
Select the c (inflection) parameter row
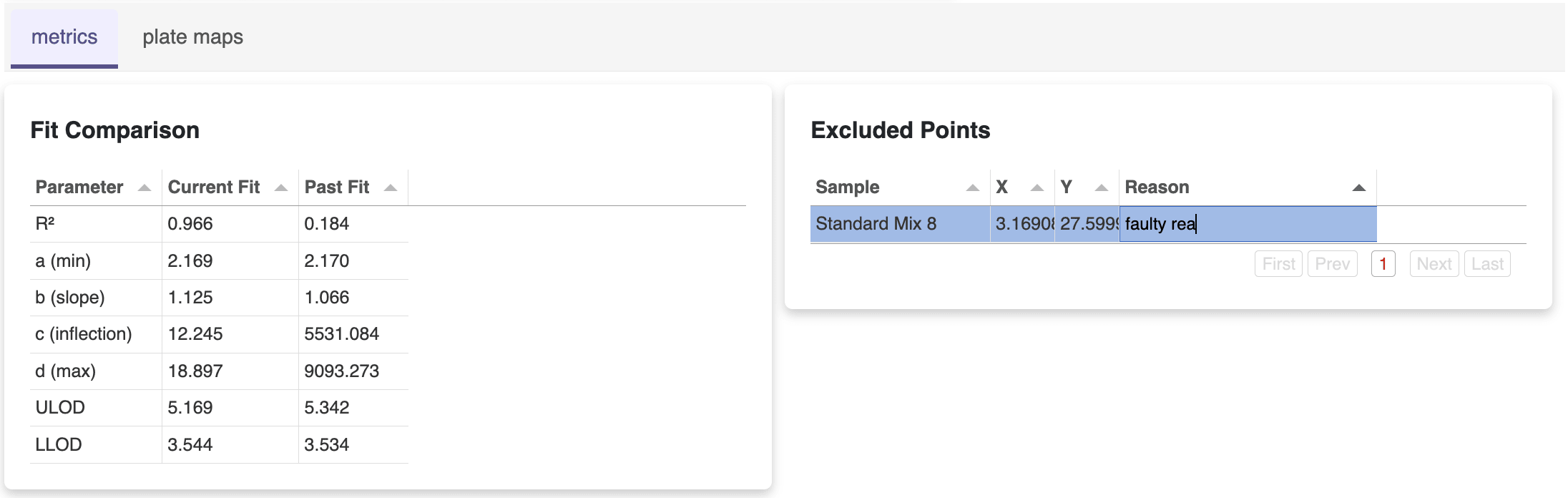pyautogui.click(x=84, y=334)
